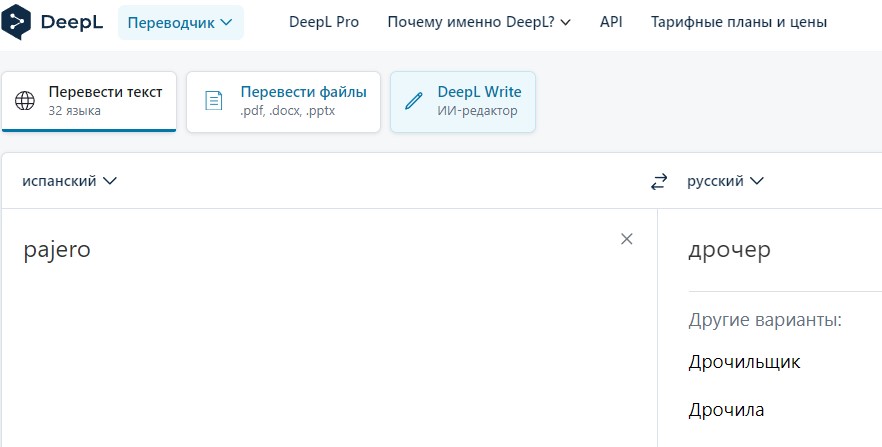The width and height of the screenshot is (882, 447).
Task: Open DeepL Pro page
Action: pyautogui.click(x=324, y=22)
